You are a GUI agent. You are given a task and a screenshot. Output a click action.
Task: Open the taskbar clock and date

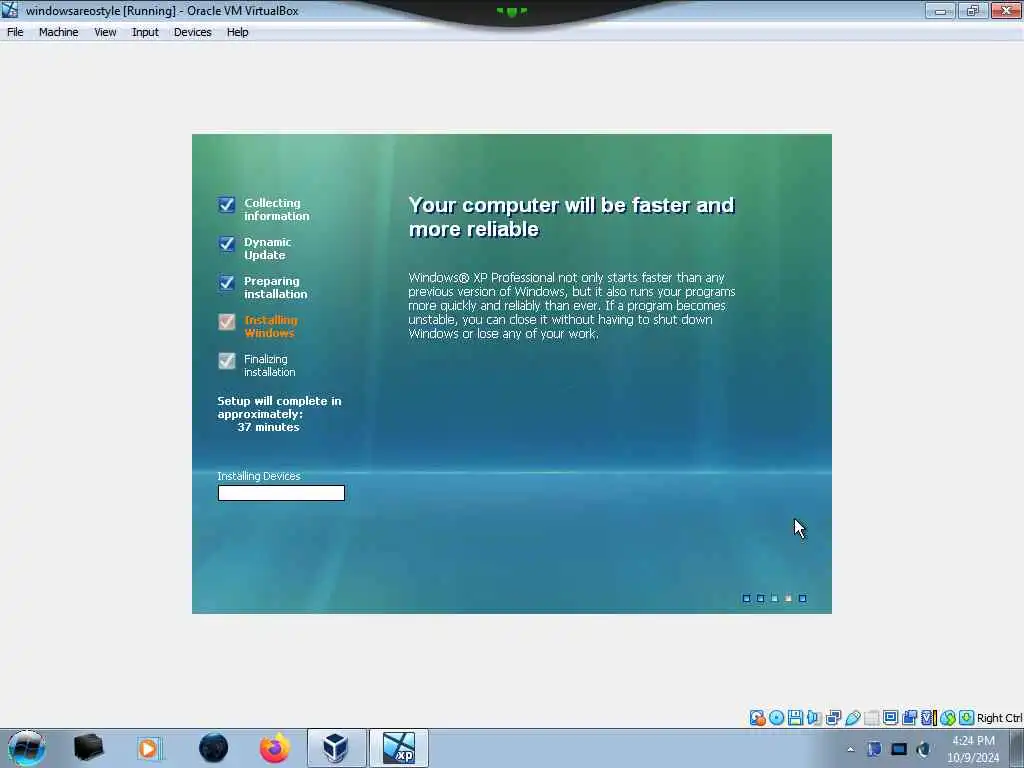click(973, 749)
